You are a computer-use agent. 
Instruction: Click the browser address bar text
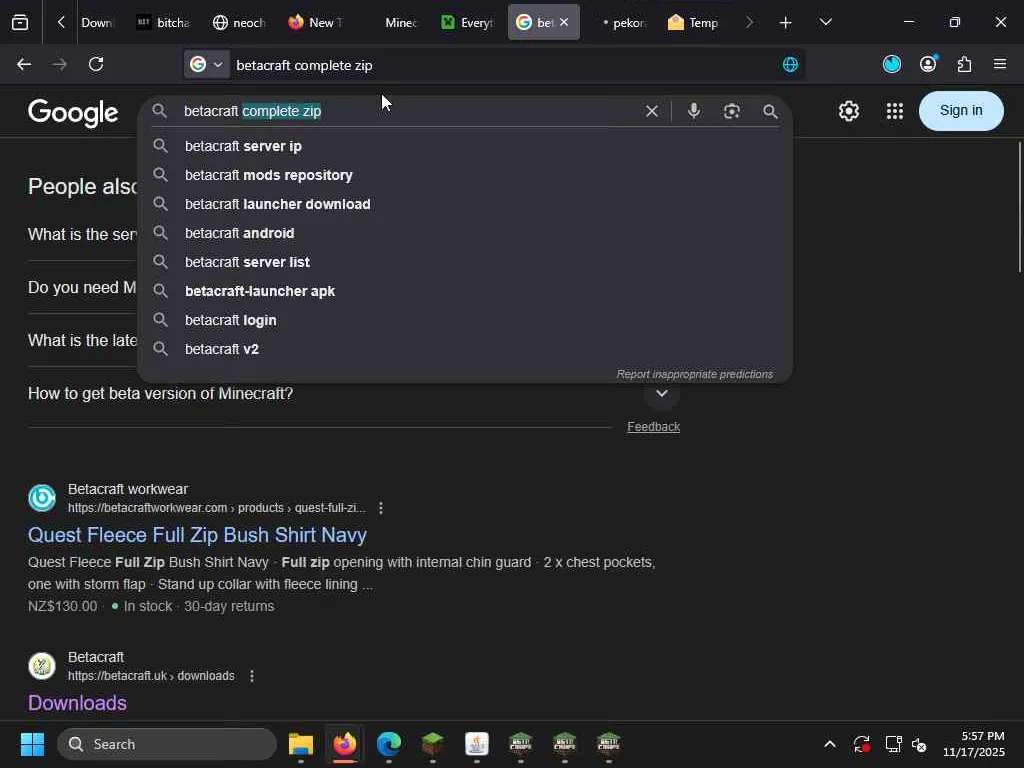(304, 65)
